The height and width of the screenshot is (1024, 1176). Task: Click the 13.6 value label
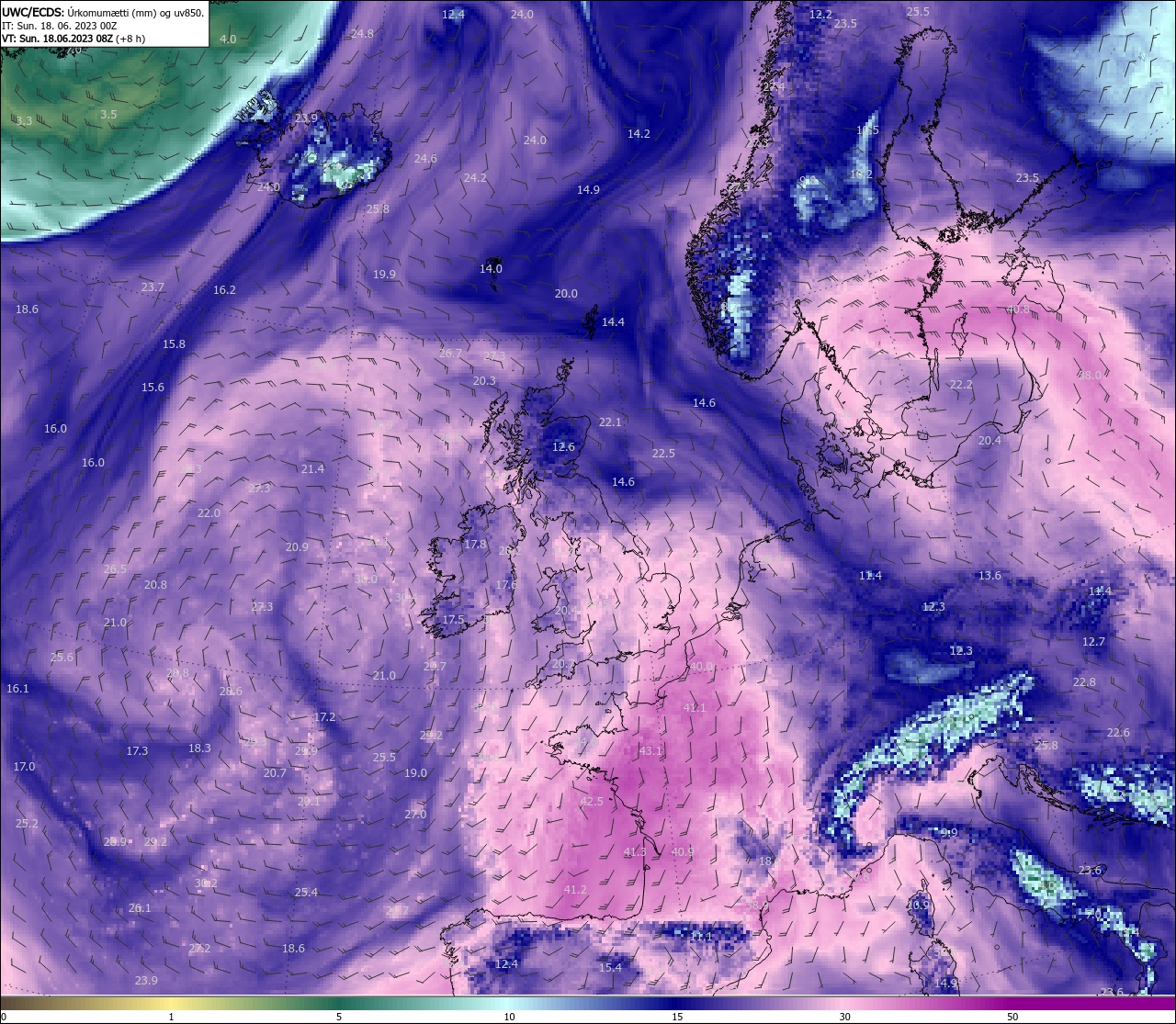click(x=989, y=576)
